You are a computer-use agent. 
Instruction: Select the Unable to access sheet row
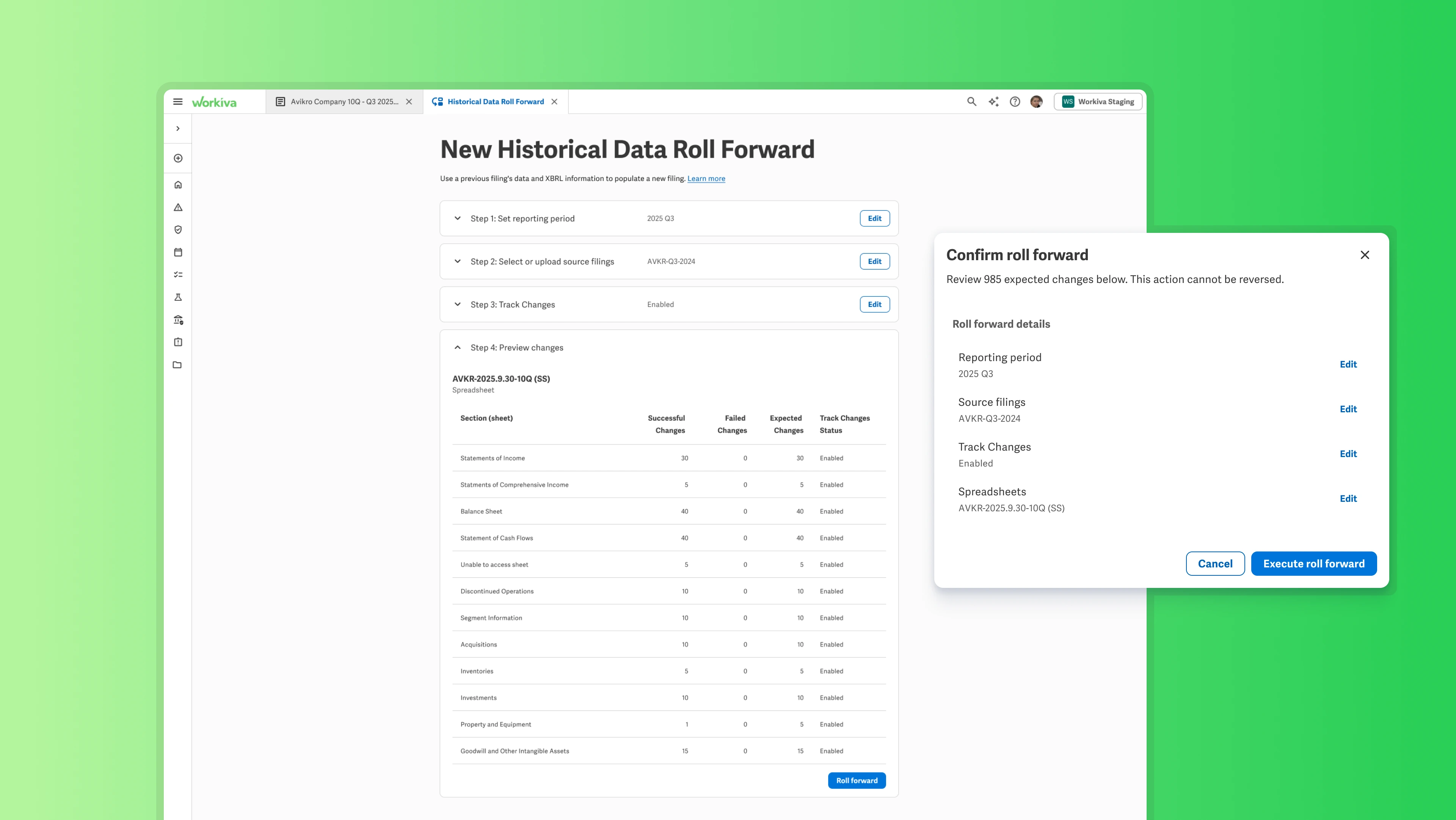point(669,564)
